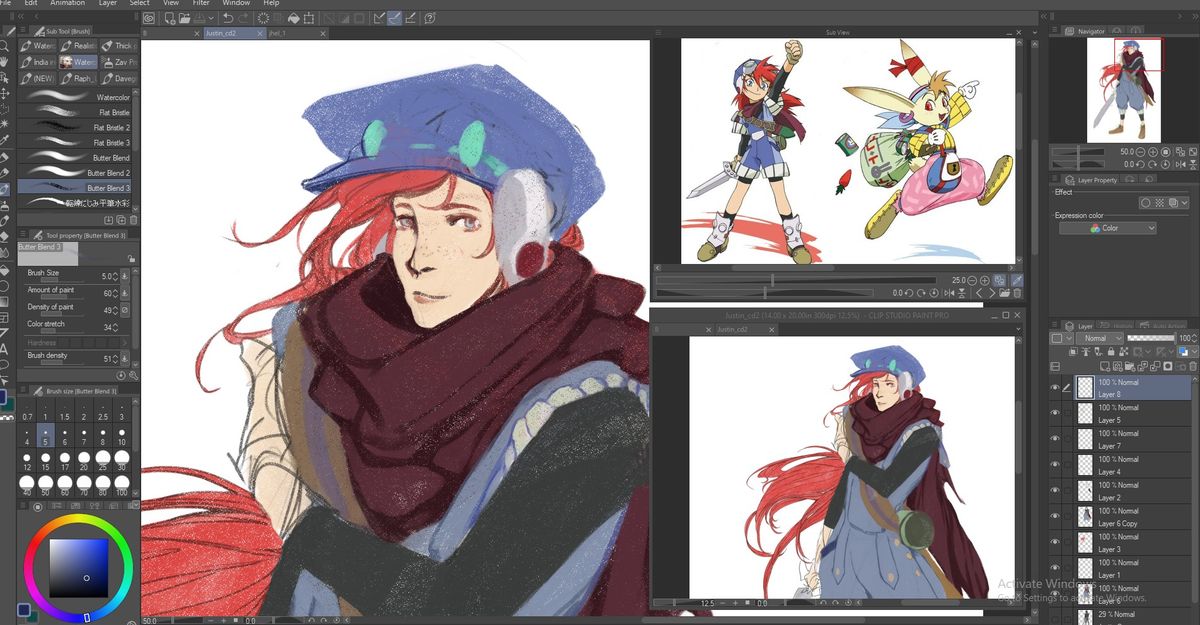Image resolution: width=1200 pixels, height=625 pixels.
Task: Hide Layer 2 with its eye icon
Action: click(x=1054, y=491)
